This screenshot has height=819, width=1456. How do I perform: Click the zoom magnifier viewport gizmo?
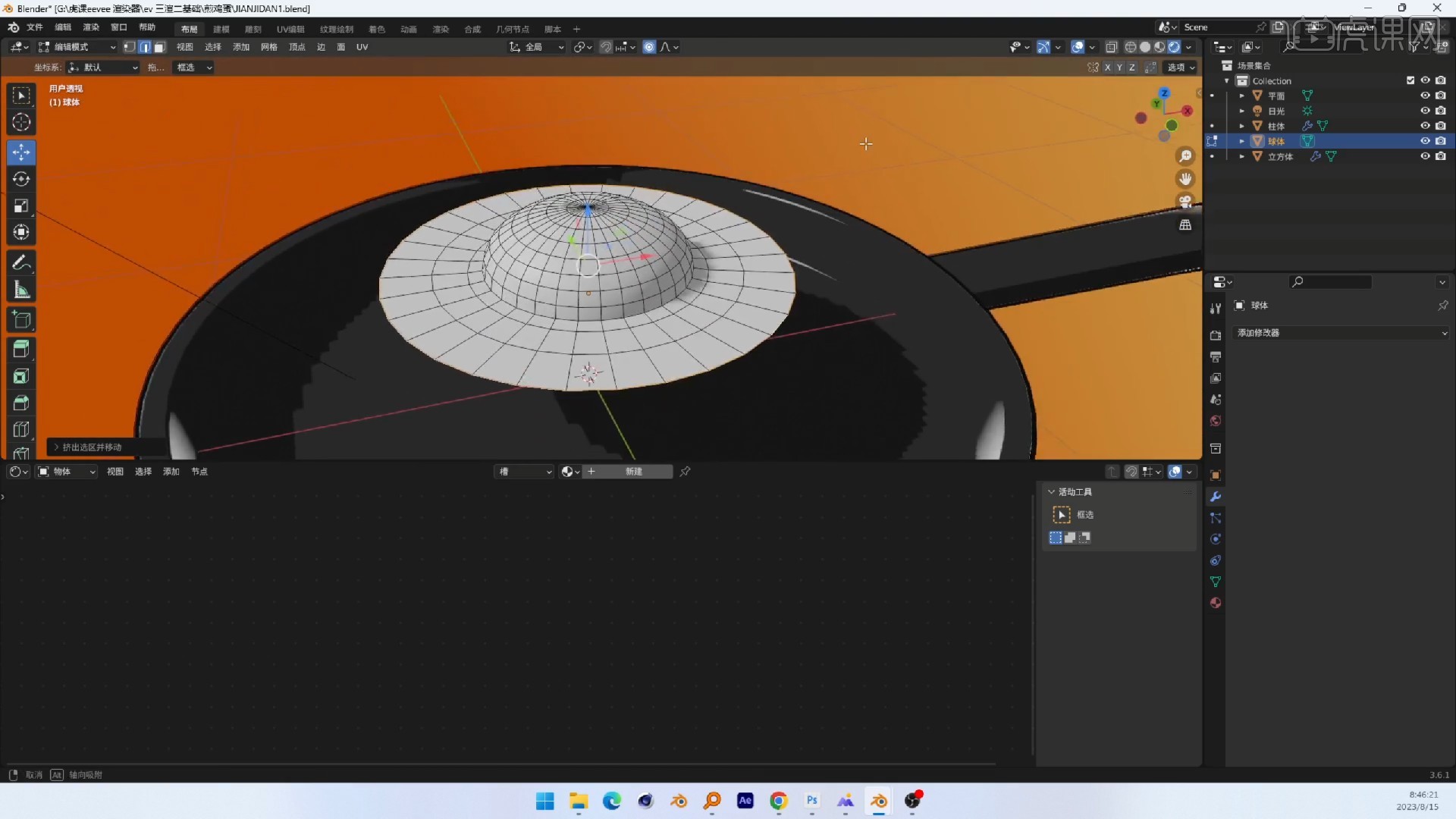click(1185, 156)
